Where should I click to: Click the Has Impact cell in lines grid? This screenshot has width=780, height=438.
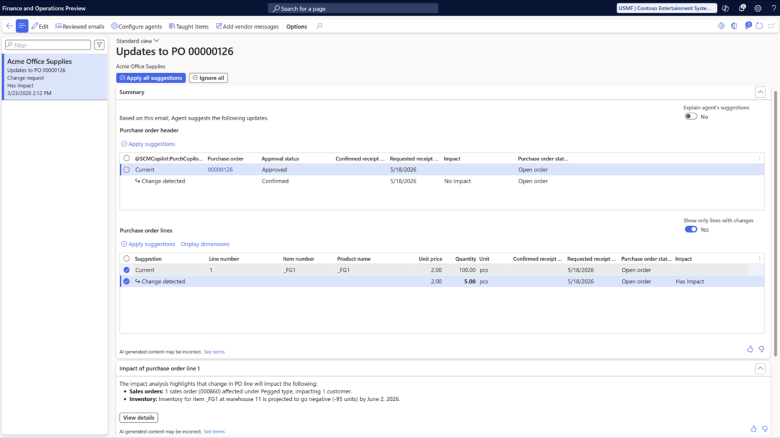coord(689,281)
